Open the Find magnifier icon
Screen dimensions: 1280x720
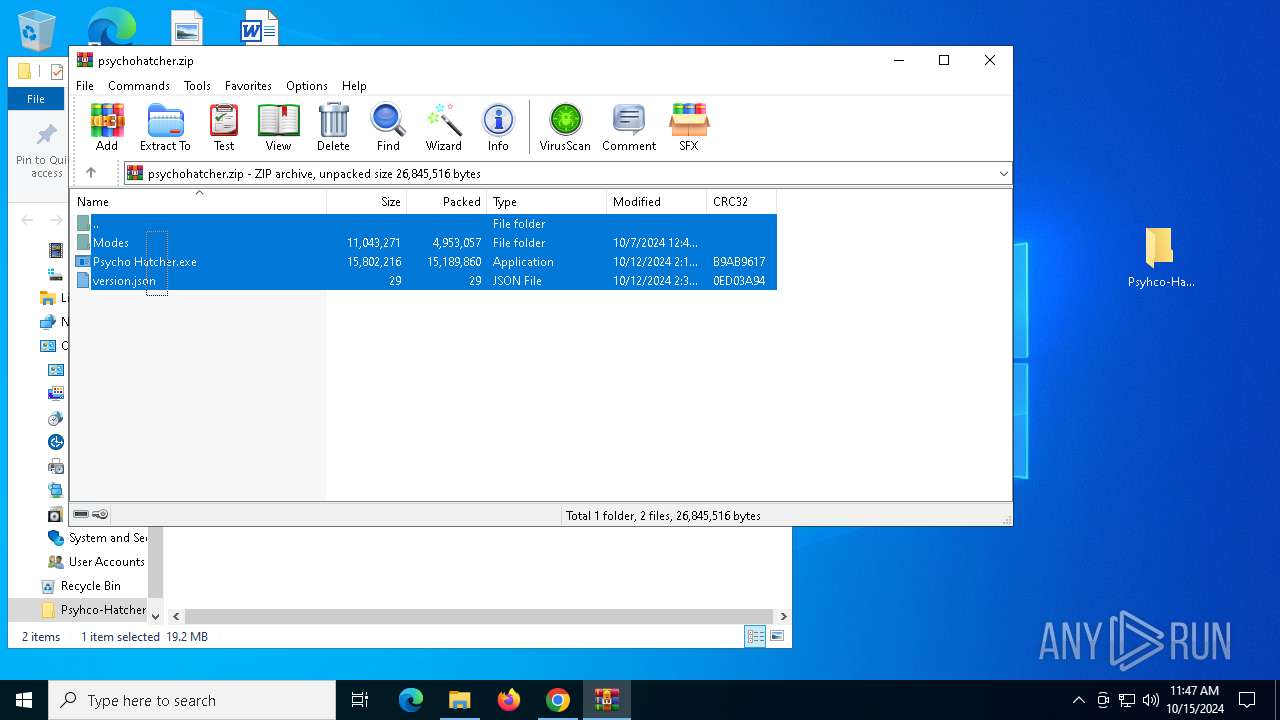point(388,127)
